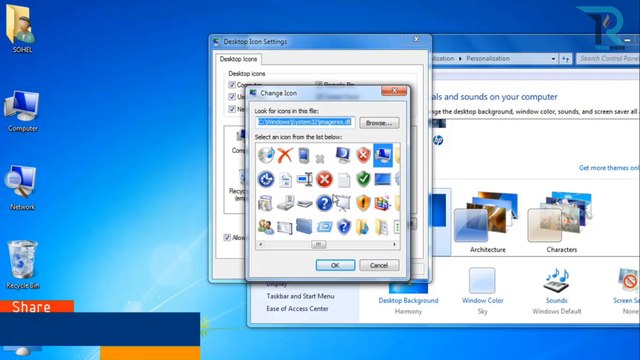Choose the blue tilted window frame icon
Screen dimensions: 640x360
click(325, 227)
